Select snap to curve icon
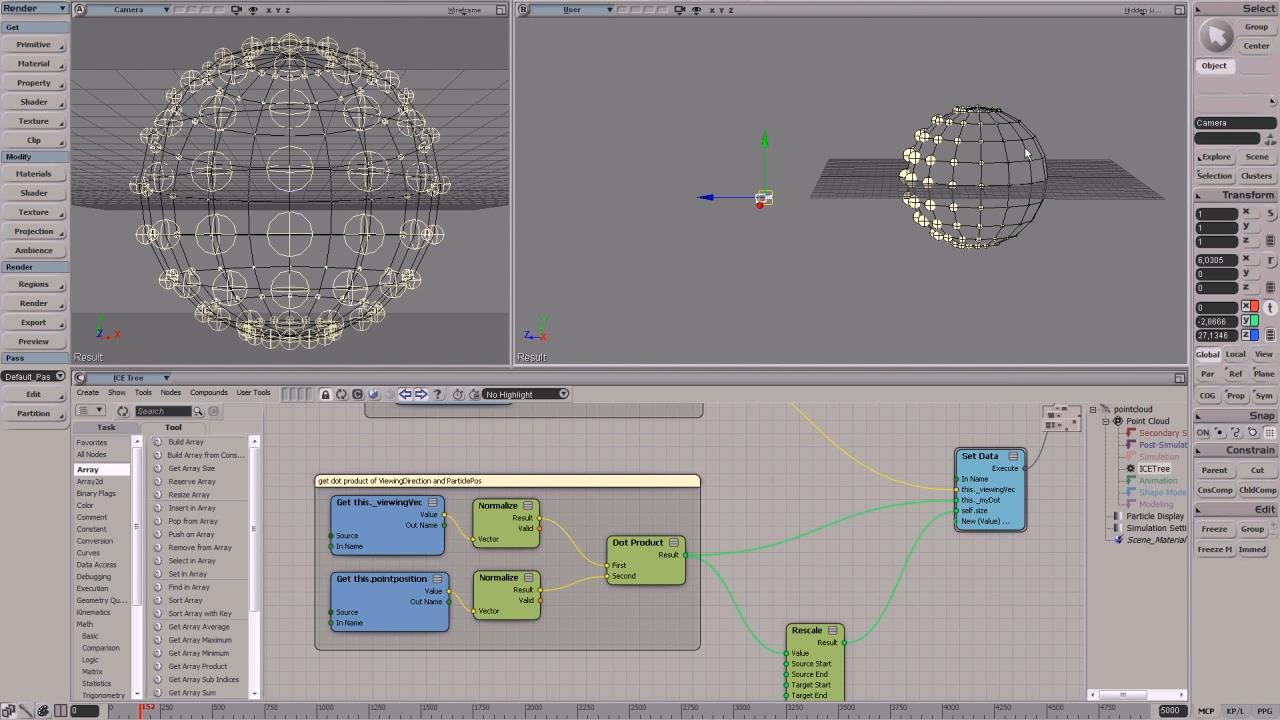Image resolution: width=1280 pixels, height=720 pixels. [1236, 433]
